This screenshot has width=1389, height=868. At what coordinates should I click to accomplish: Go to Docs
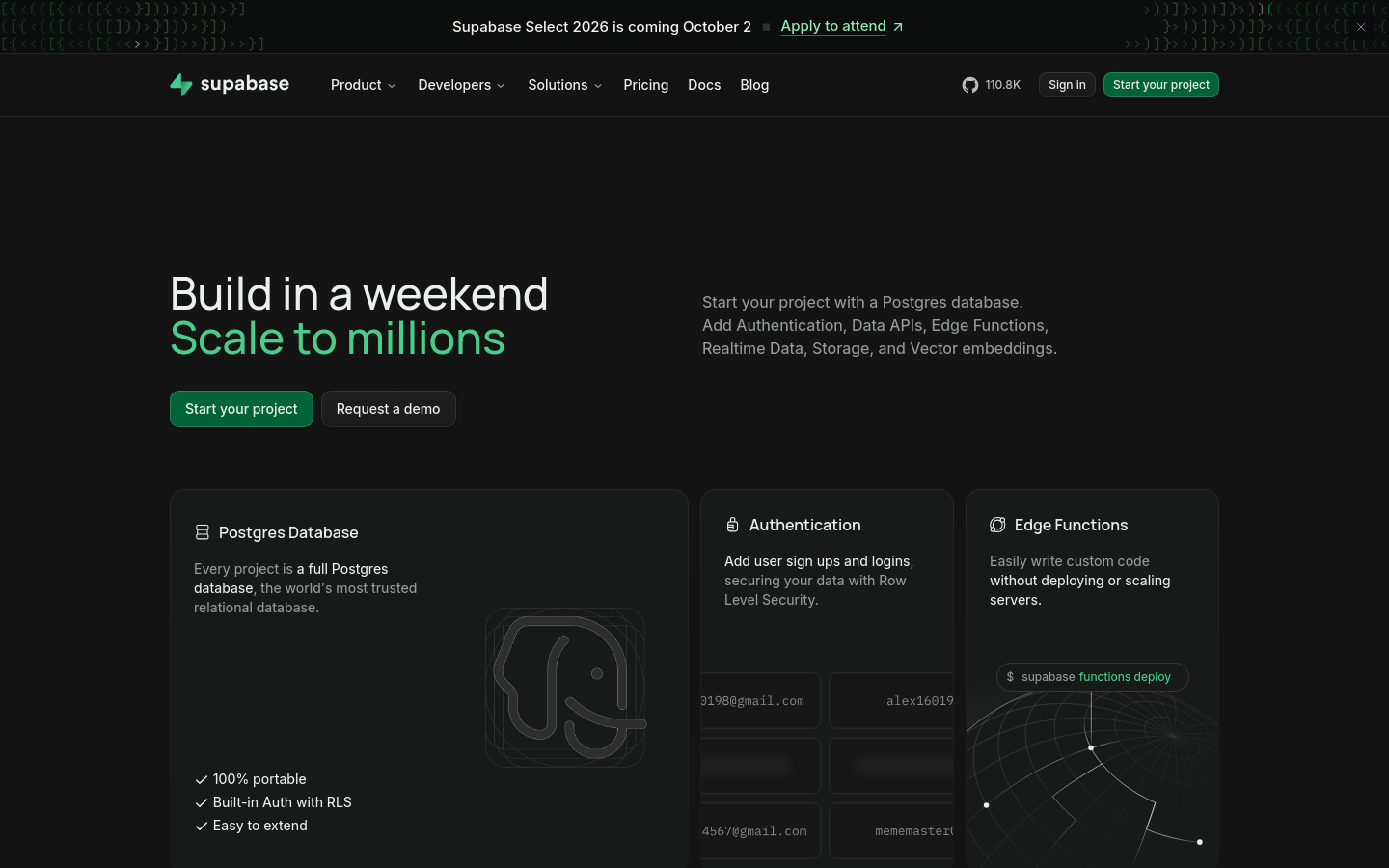click(x=704, y=85)
